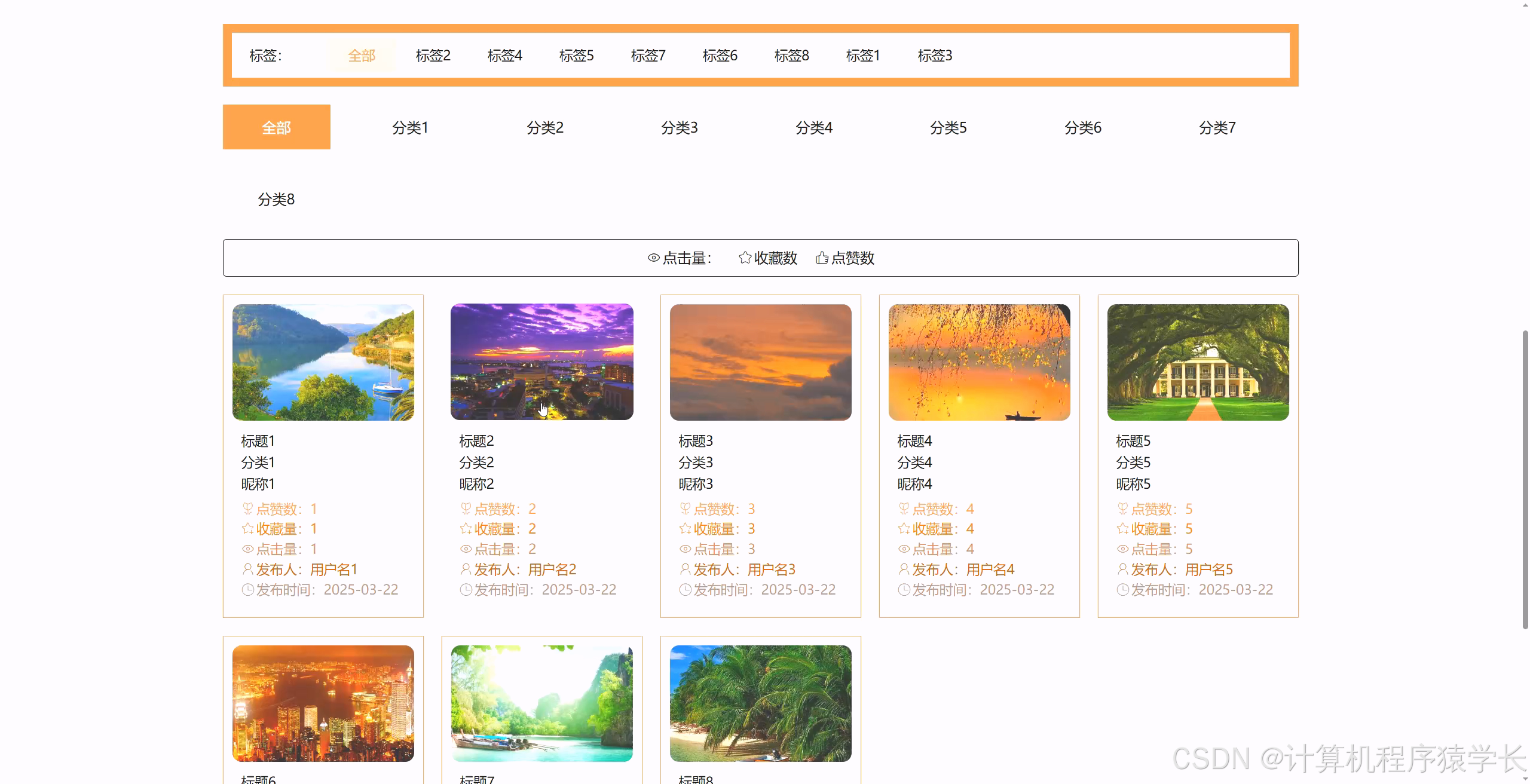Click the eye icon in 标题2 card
The height and width of the screenshot is (784, 1530).
pos(466,549)
